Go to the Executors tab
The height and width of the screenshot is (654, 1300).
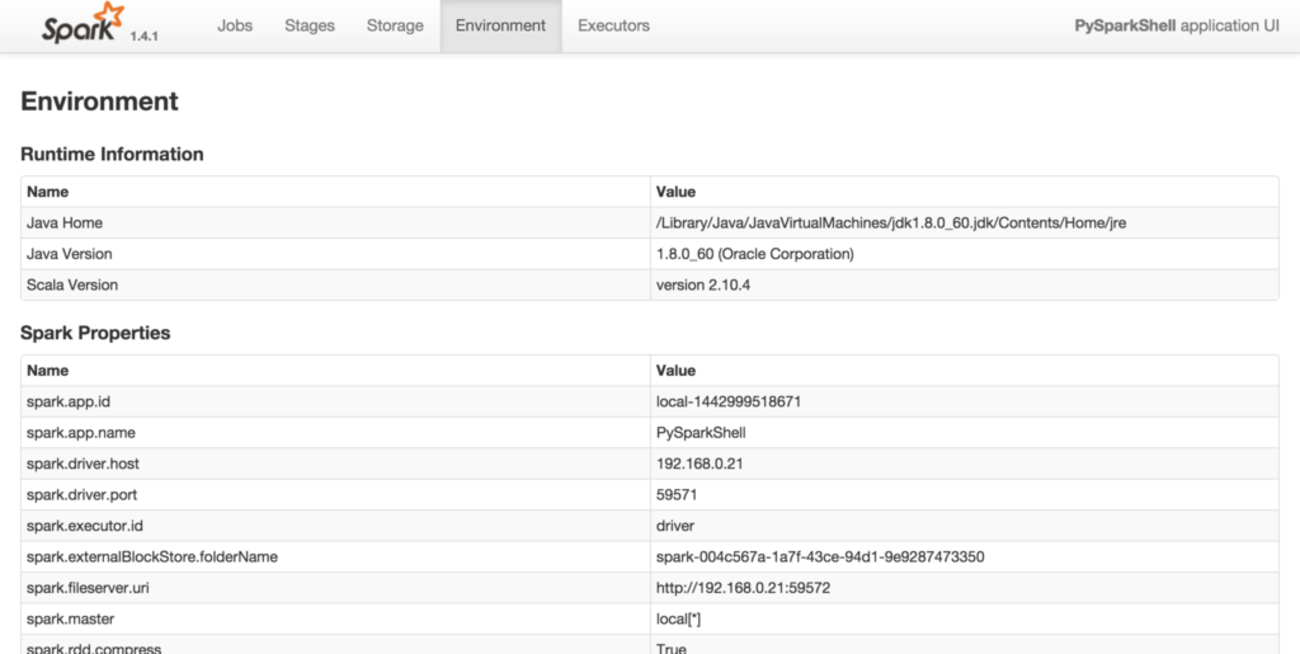(x=613, y=26)
